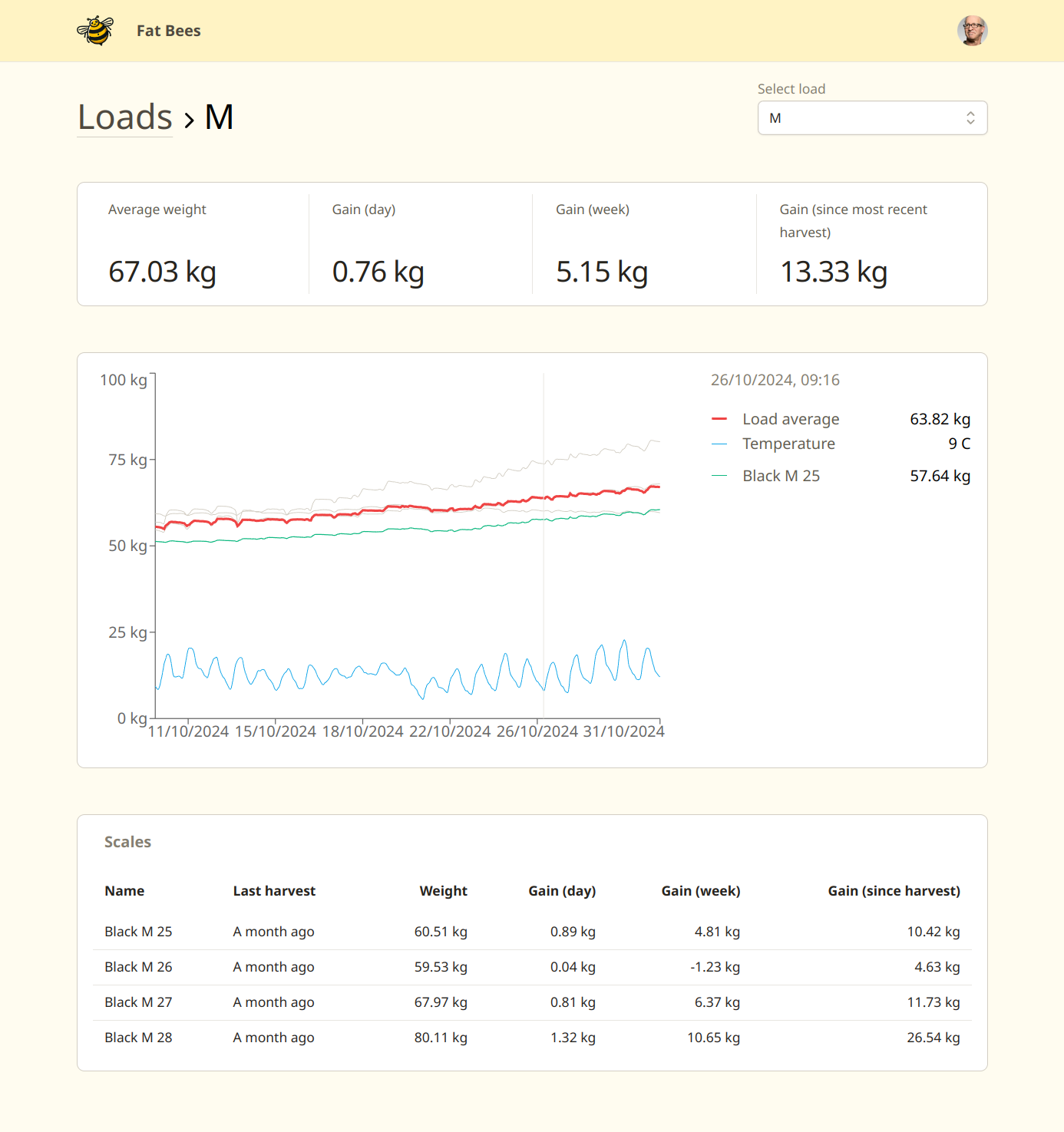Open the Select load dropdown

[872, 118]
